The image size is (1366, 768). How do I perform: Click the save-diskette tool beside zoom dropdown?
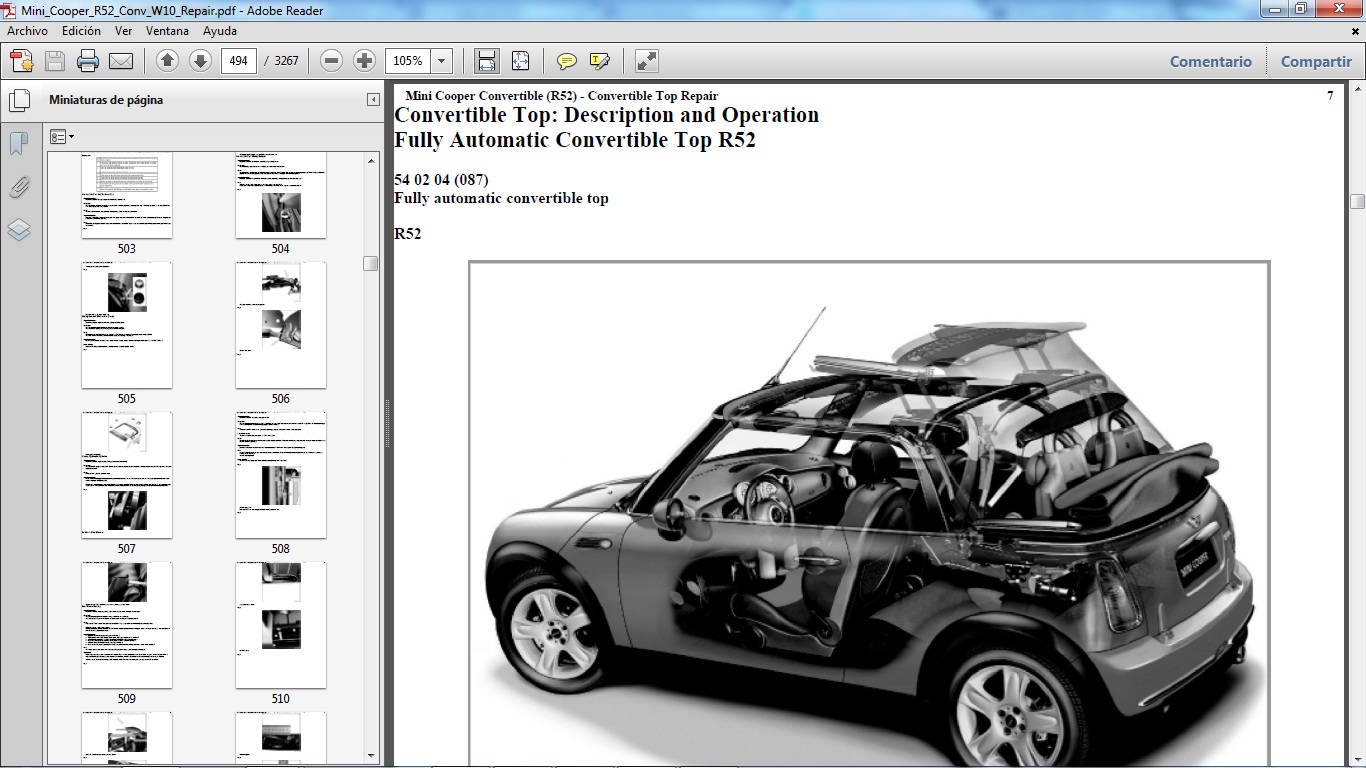[x=487, y=61]
